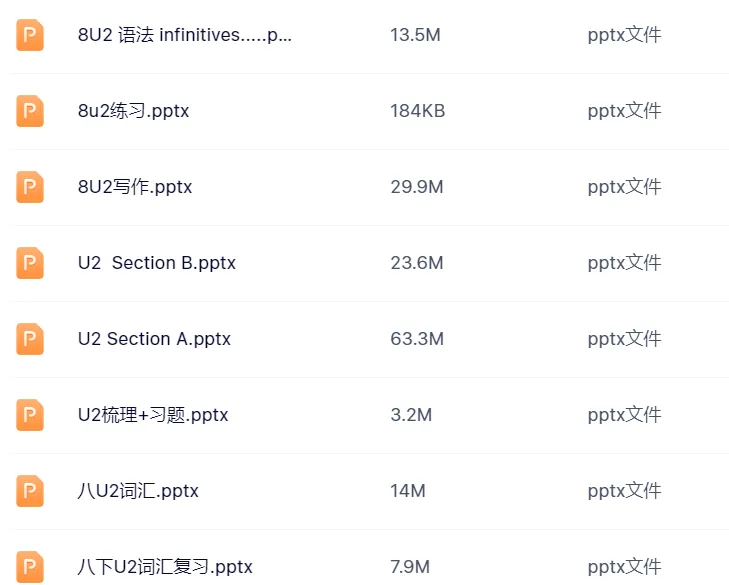Select the 八下U2词汇复习.pptx file name
Viewport: 729px width, 585px height.
165,567
